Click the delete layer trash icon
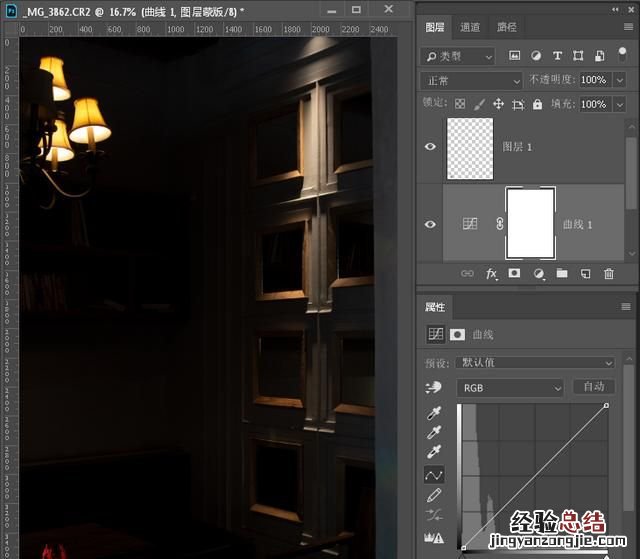 click(x=609, y=273)
